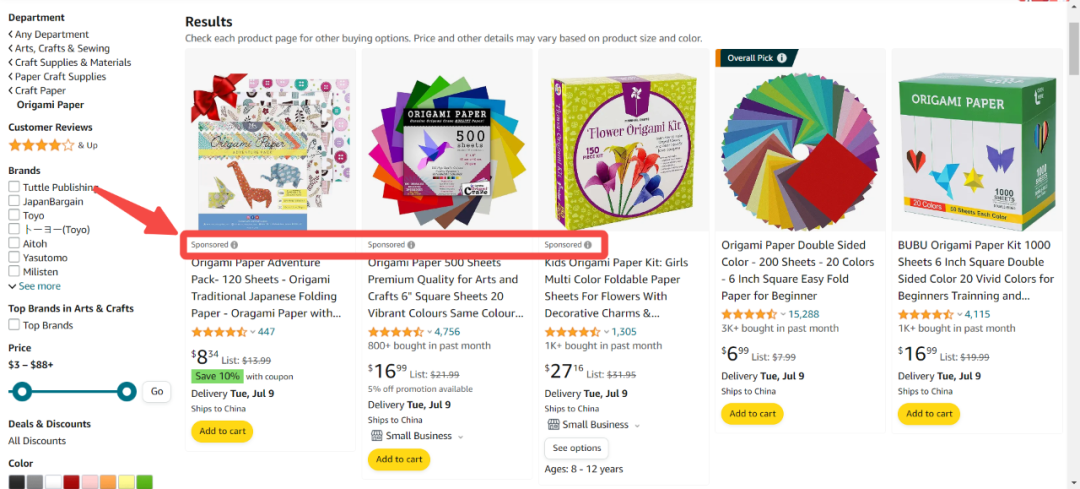Image resolution: width=1080 pixels, height=489 pixels.
Task: Click the Small Business store icon under $16.99 item
Action: coord(376,435)
